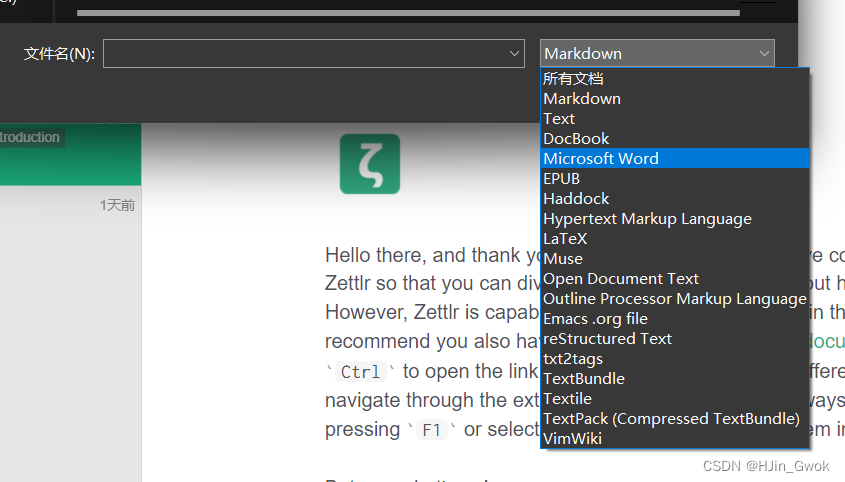
Task: Select Muse format option
Action: coord(675,258)
